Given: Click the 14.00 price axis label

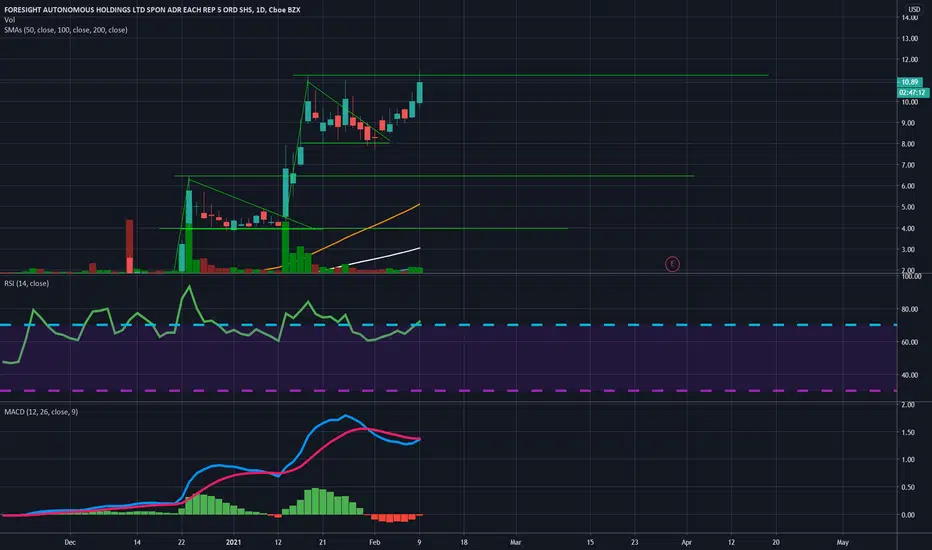Looking at the screenshot, I should click(x=909, y=18).
